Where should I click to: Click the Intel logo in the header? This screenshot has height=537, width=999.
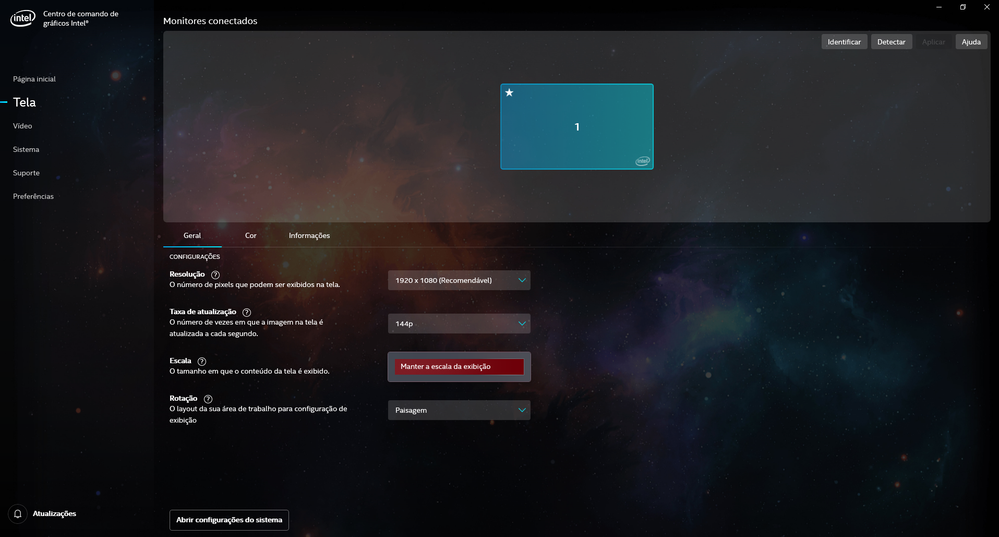[22, 18]
